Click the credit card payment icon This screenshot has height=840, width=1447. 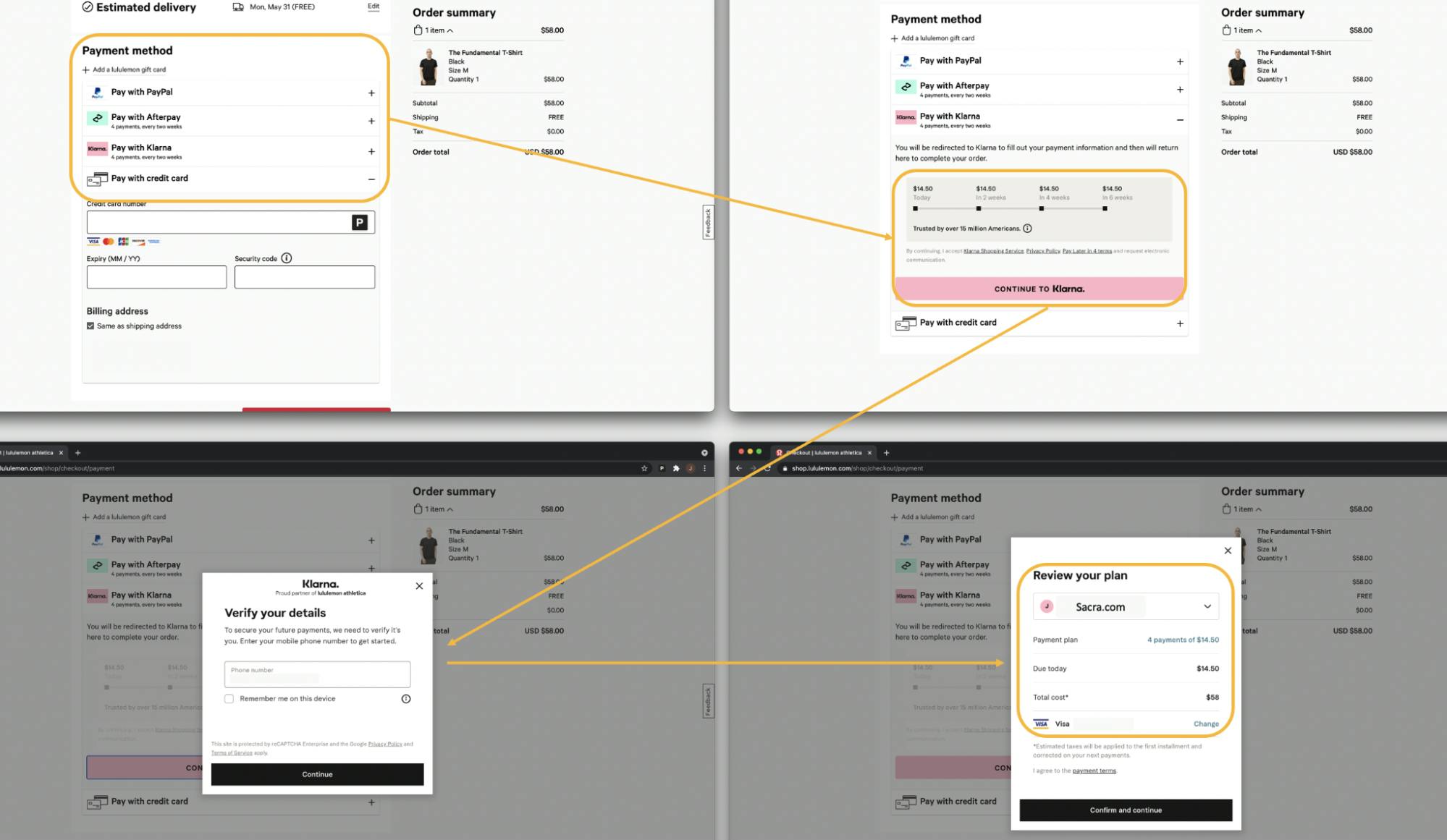(x=97, y=178)
